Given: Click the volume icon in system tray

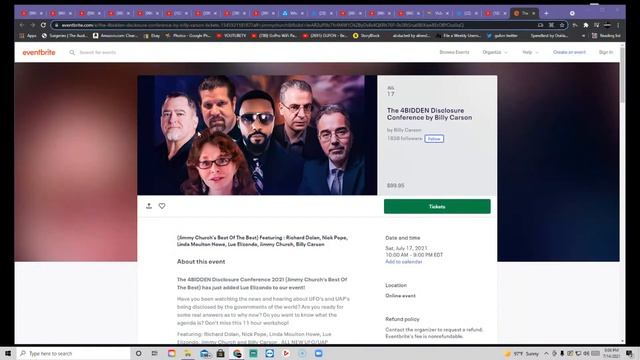Looking at the screenshot, I should coord(586,353).
